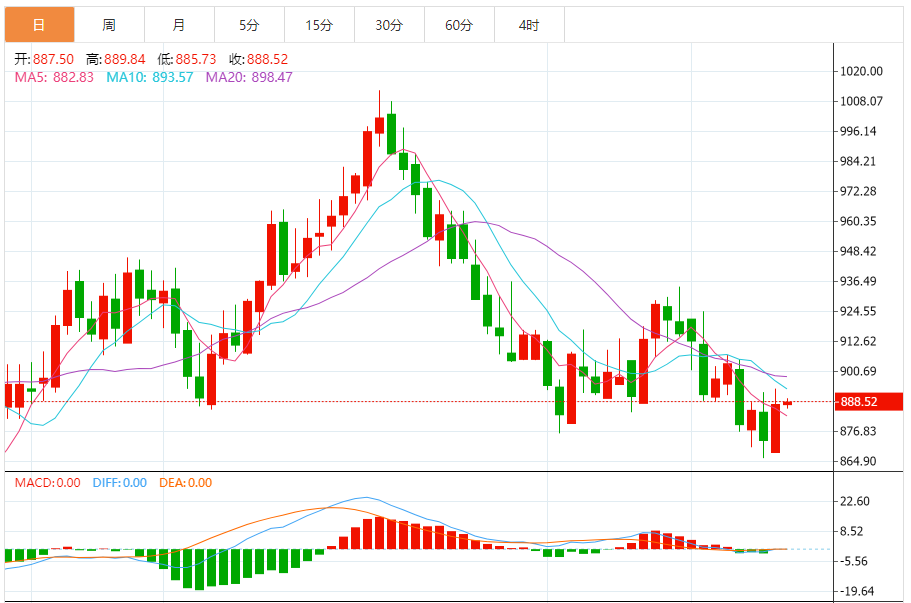Click the 8.52 MACD axis label

852,531
